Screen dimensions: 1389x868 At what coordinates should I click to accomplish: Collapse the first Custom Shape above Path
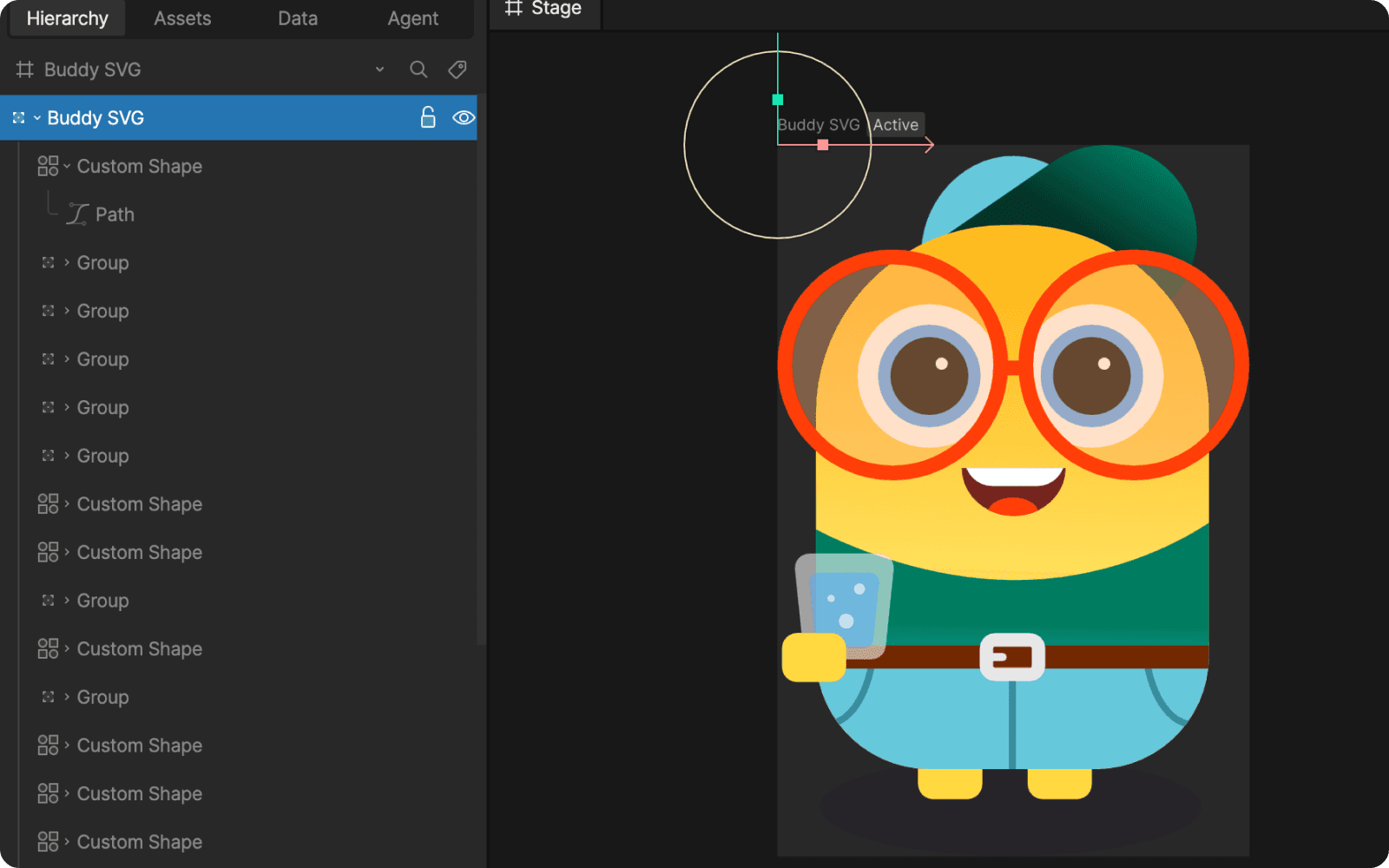pyautogui.click(x=67, y=166)
